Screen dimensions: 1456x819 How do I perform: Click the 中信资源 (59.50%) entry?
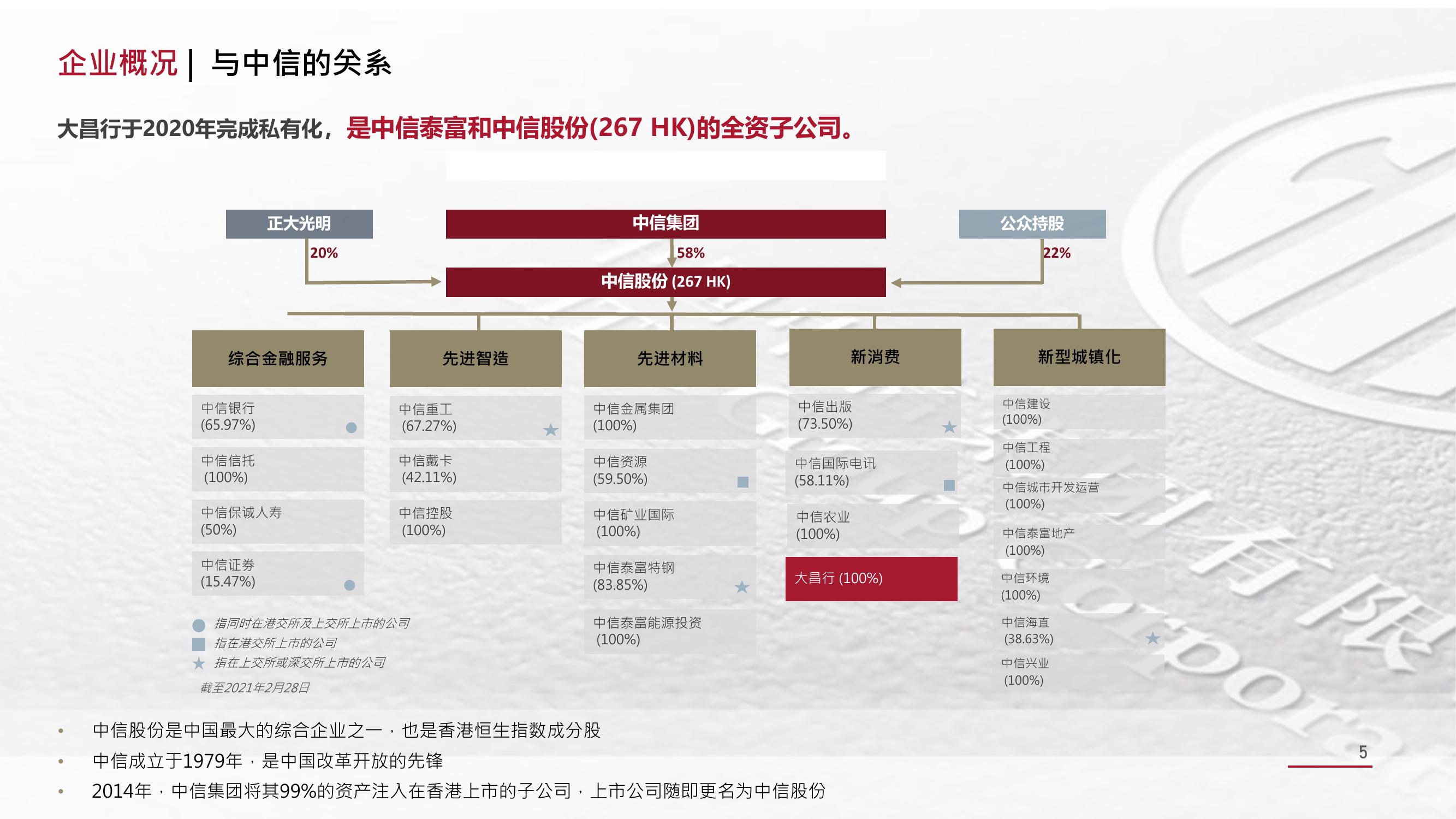coord(670,470)
